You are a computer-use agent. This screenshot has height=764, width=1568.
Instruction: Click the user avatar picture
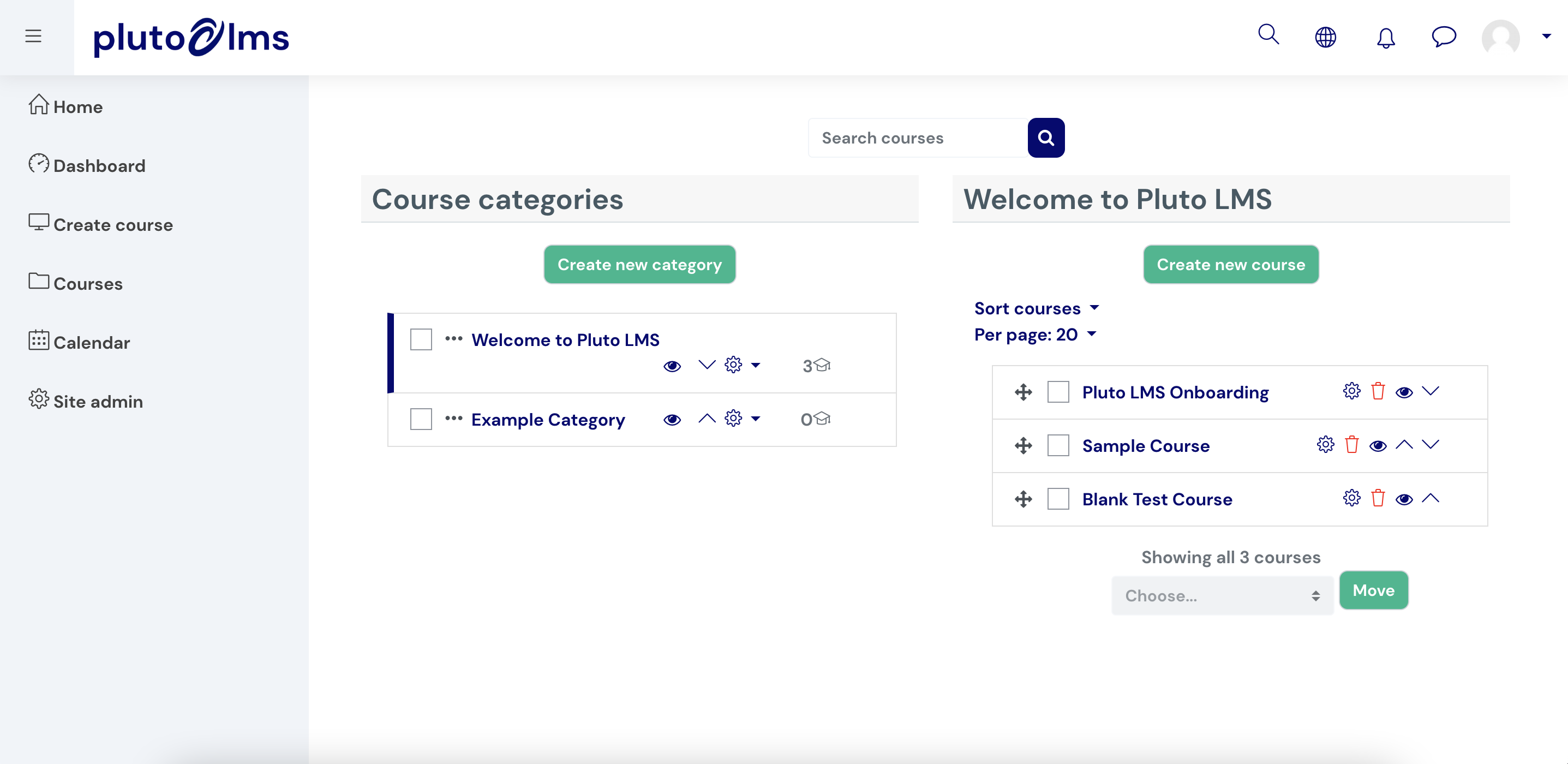pyautogui.click(x=1501, y=38)
